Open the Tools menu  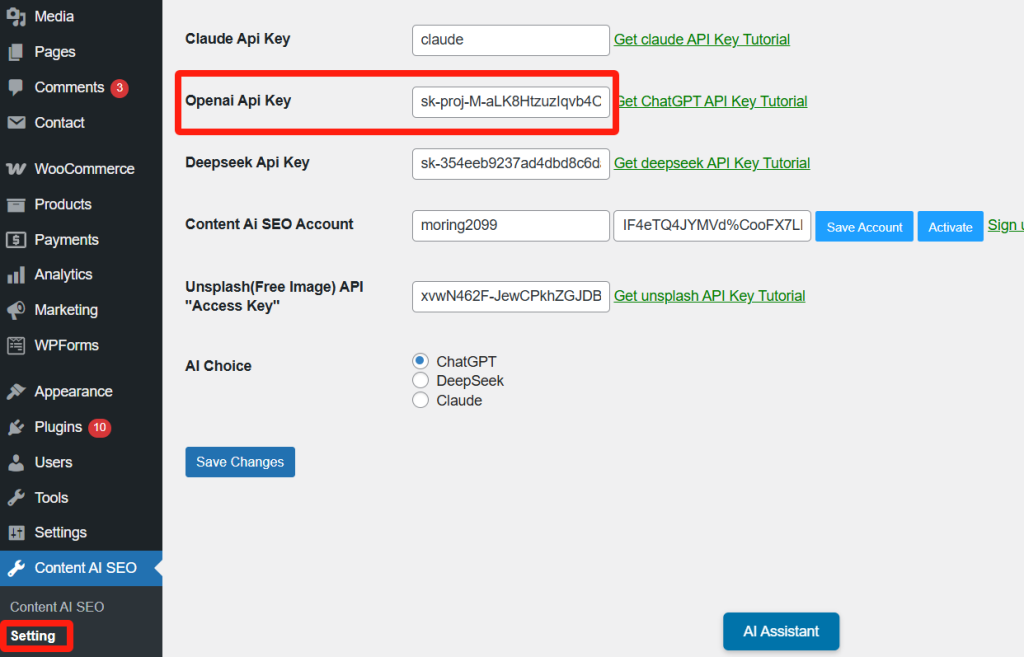tap(51, 498)
